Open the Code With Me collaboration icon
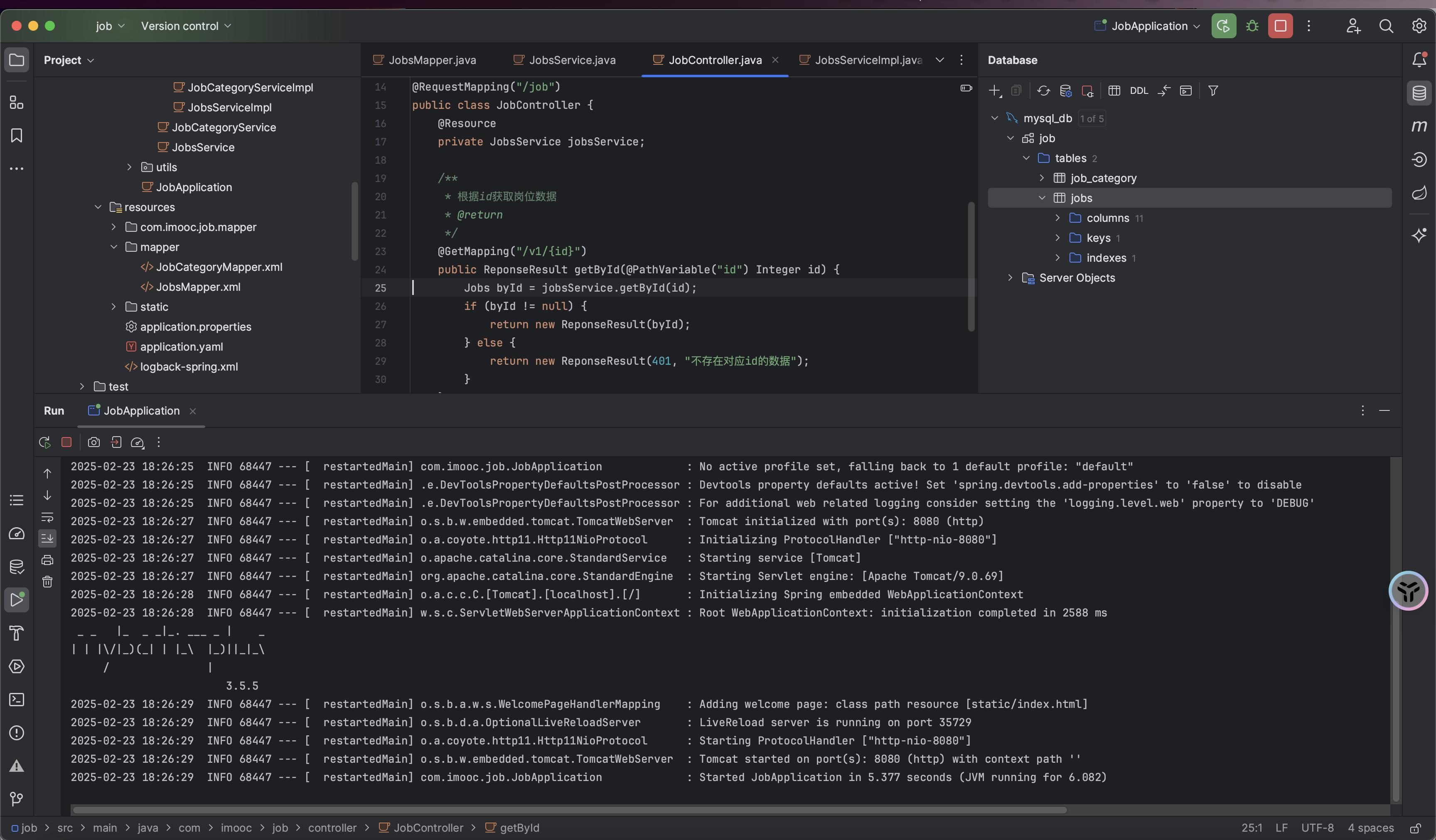Screen dimensions: 1436x840 1353,26
